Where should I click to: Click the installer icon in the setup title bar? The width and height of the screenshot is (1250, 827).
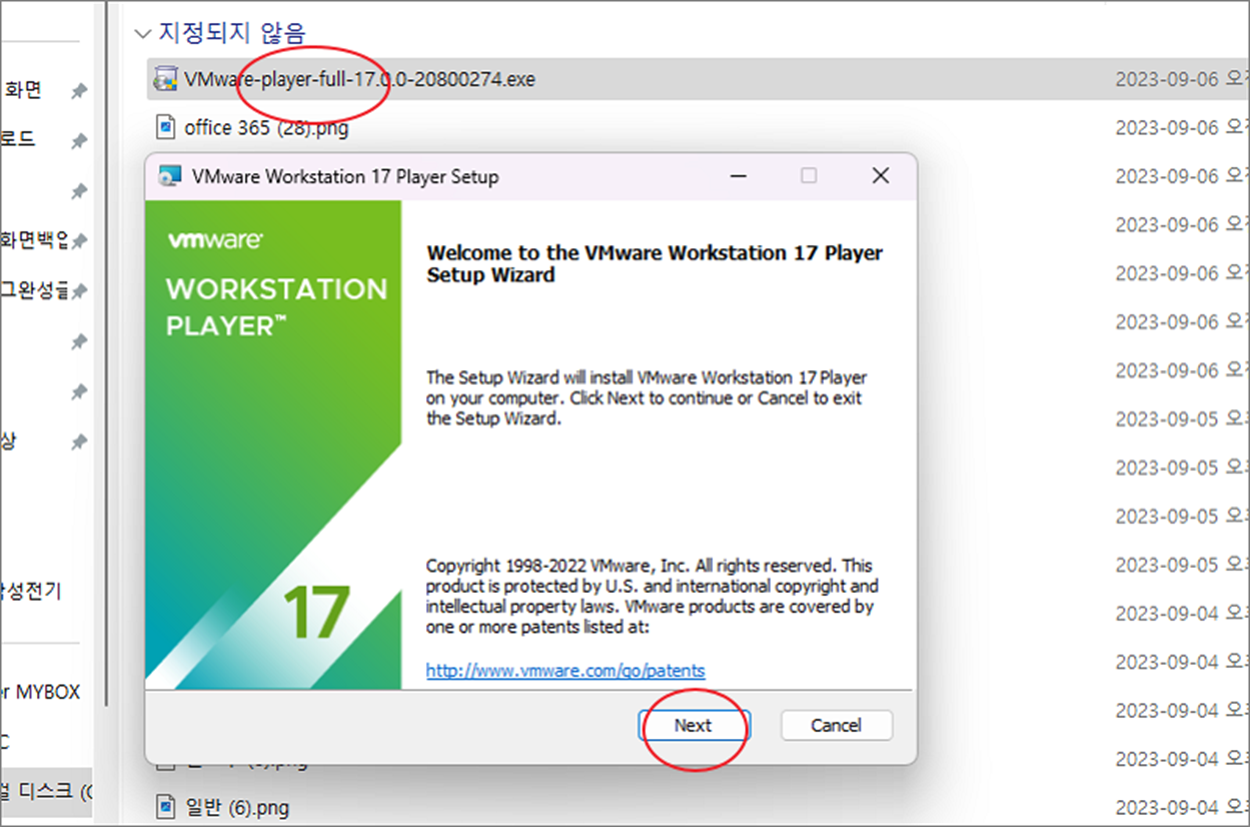170,177
